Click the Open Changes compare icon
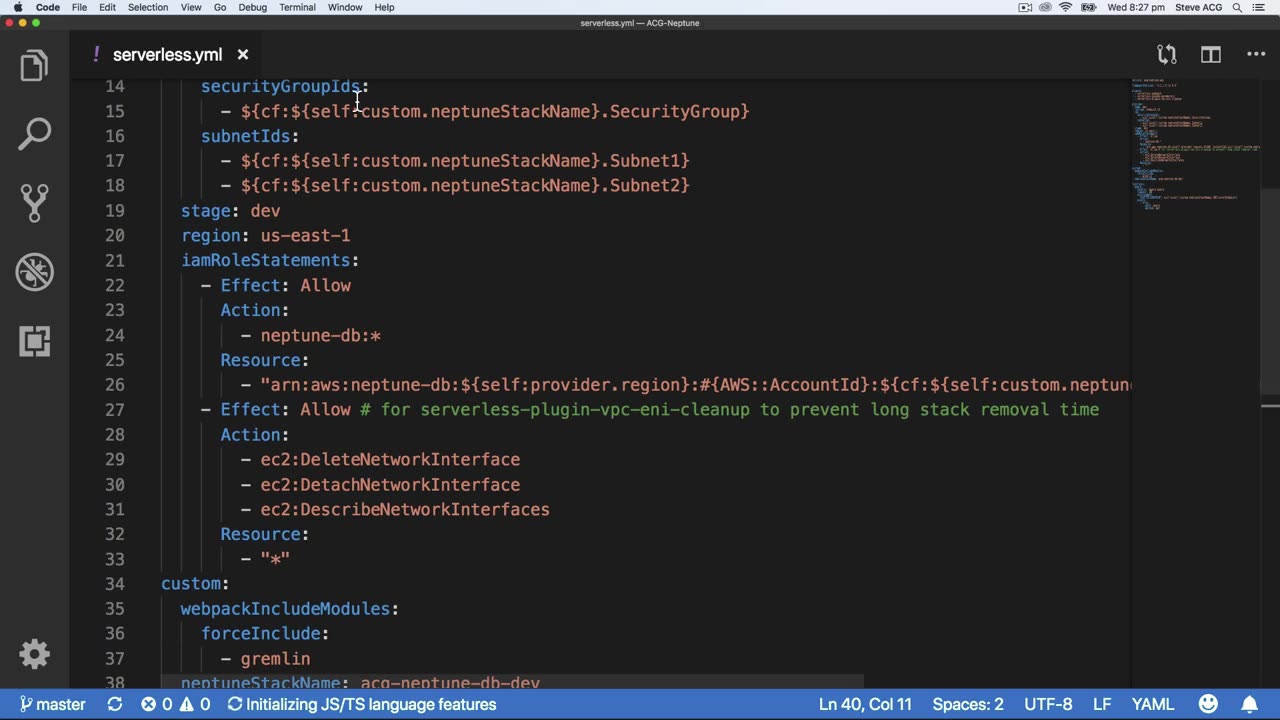The image size is (1280, 720). tap(1166, 55)
